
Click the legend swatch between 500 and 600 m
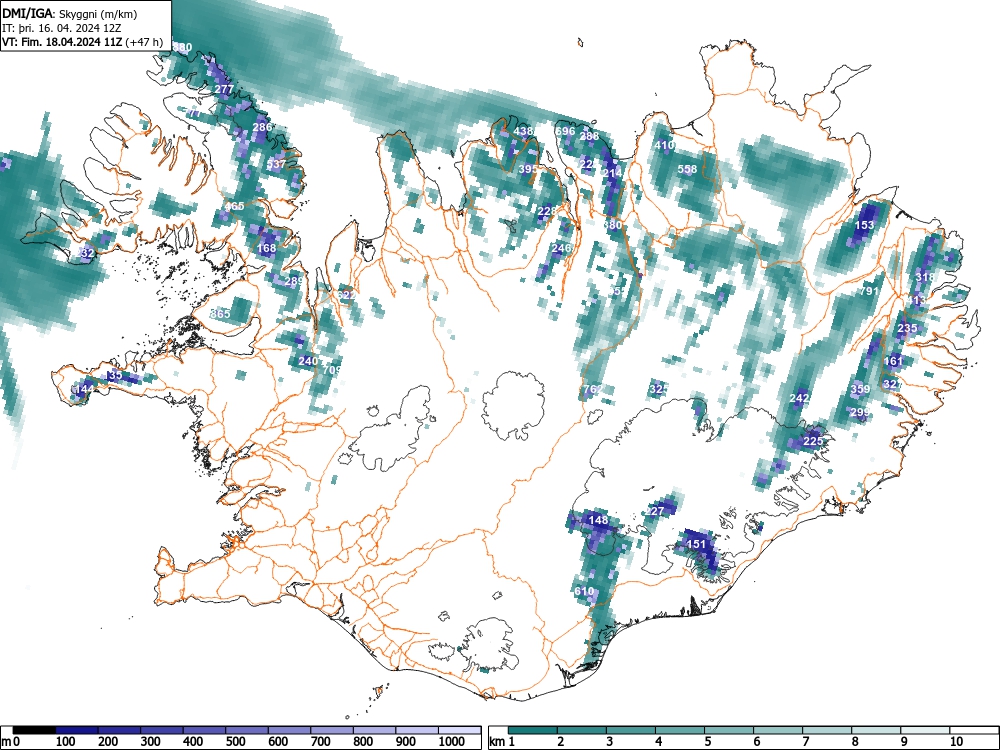(x=247, y=730)
